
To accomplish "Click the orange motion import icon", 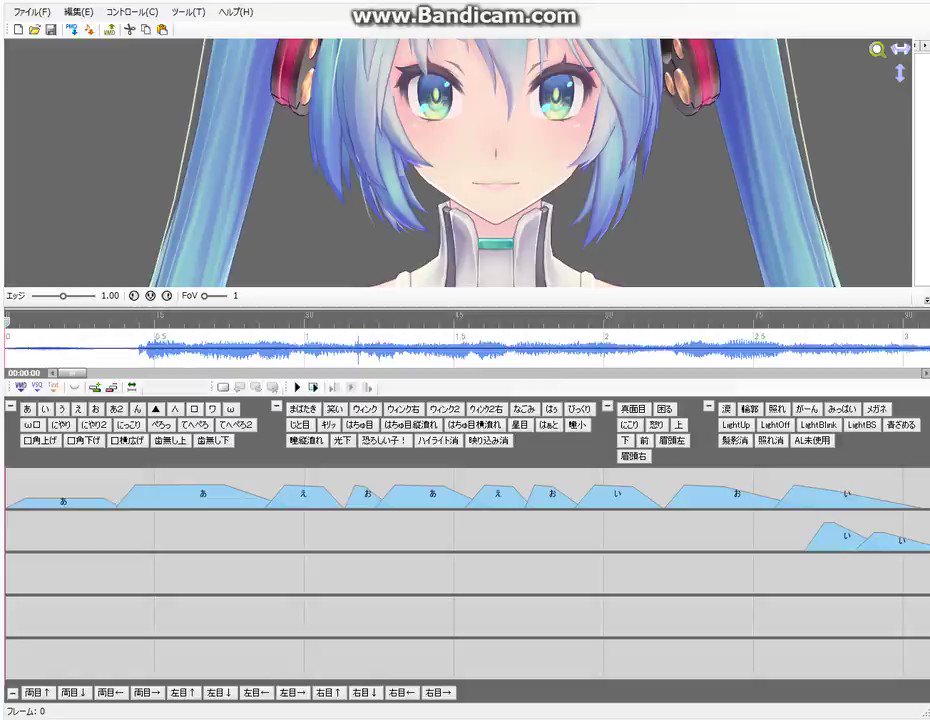I will click(x=89, y=29).
